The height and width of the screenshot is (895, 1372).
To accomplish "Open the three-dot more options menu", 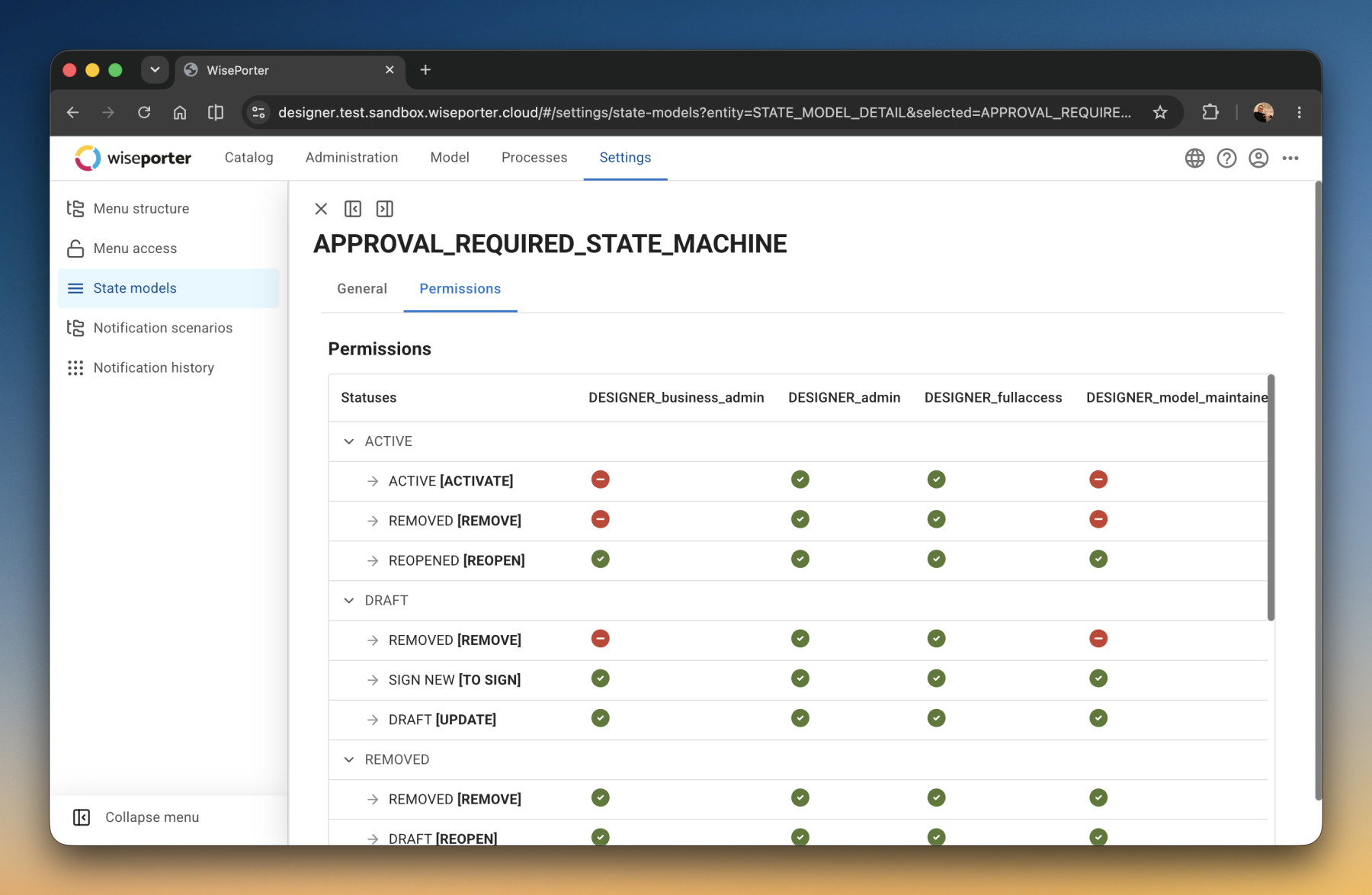I will (x=1290, y=158).
